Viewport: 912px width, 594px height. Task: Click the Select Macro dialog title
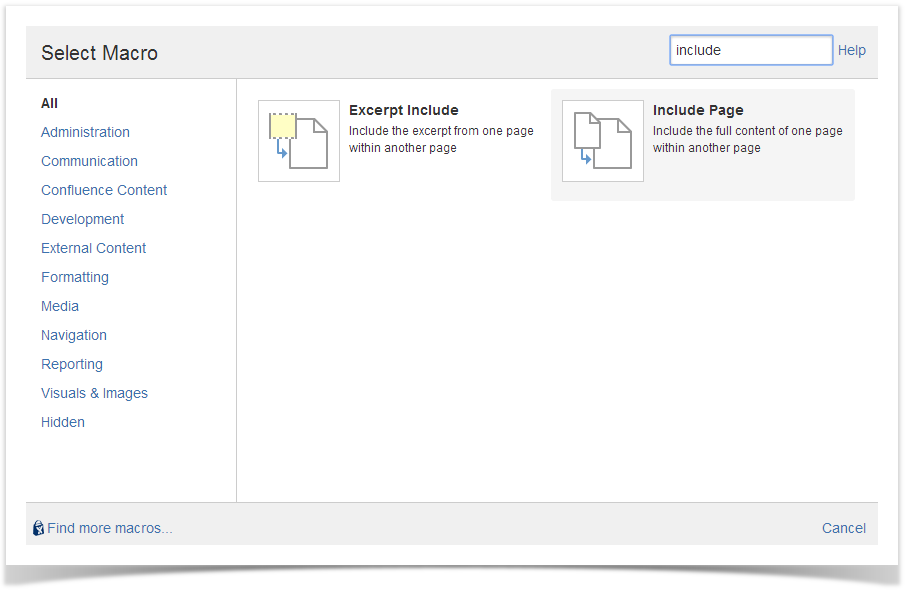[99, 53]
